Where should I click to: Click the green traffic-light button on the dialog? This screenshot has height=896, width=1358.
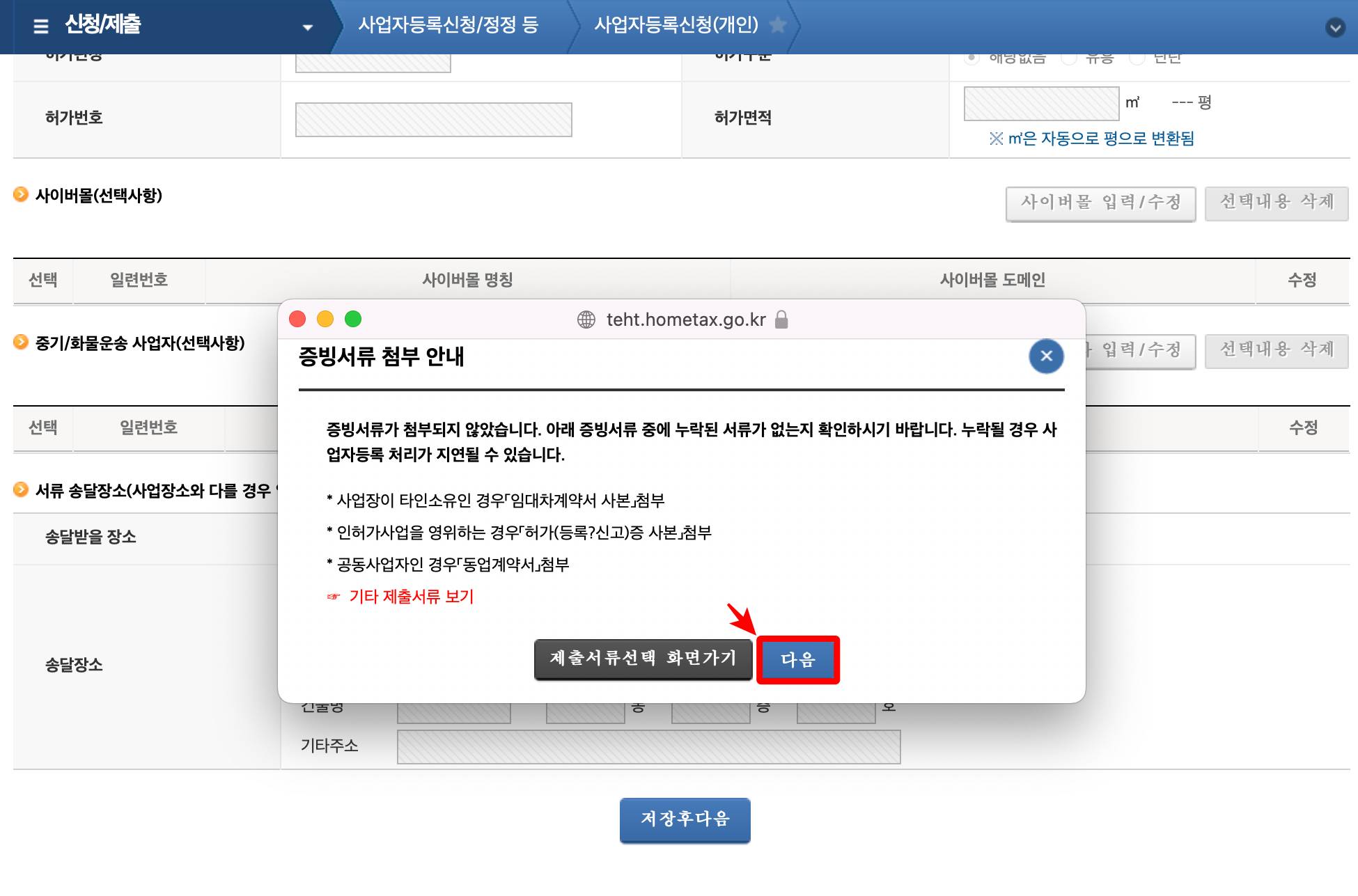(x=354, y=319)
